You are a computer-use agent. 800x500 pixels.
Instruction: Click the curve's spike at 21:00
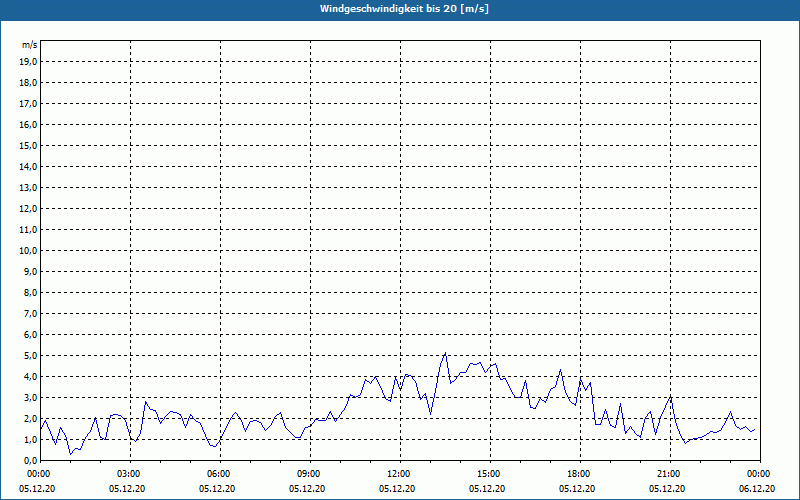click(671, 396)
